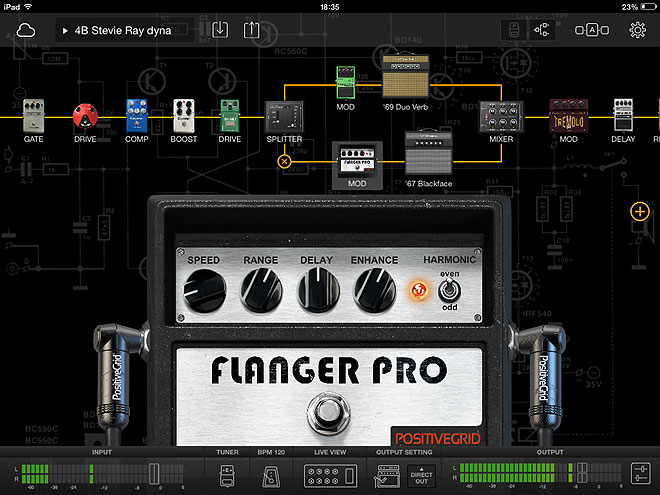Open the TUNER pedal icon
This screenshot has width=660, height=495.
pyautogui.click(x=227, y=476)
